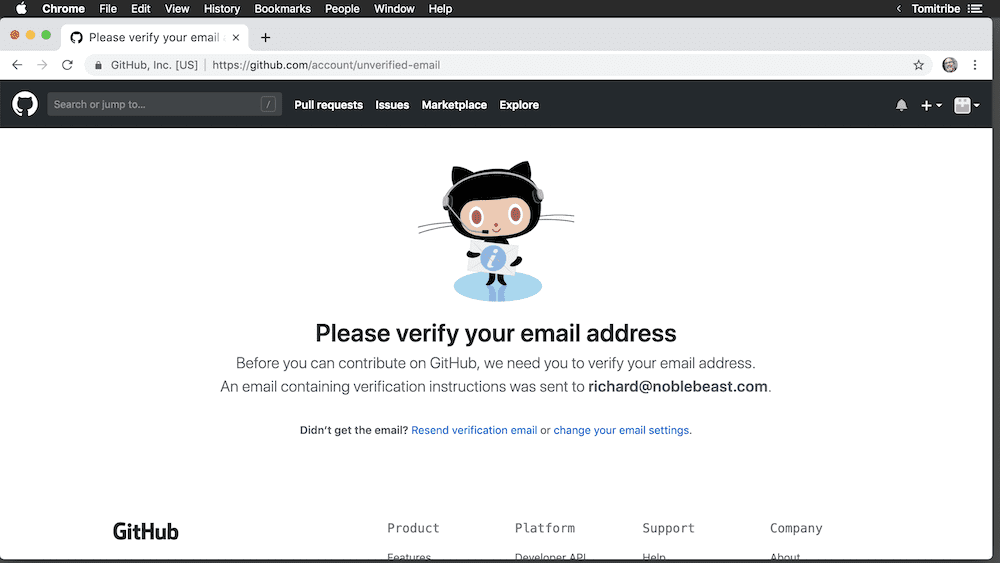Go back to the previous page

coord(17,65)
